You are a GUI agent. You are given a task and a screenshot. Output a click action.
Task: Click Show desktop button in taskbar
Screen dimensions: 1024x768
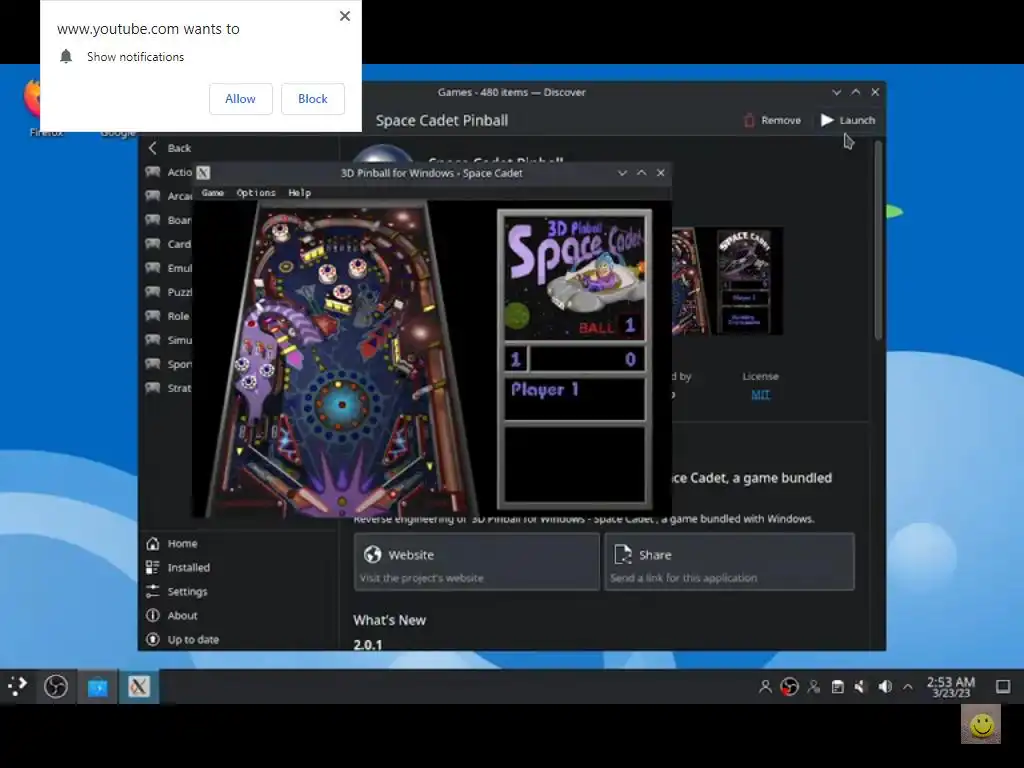coord(1003,686)
